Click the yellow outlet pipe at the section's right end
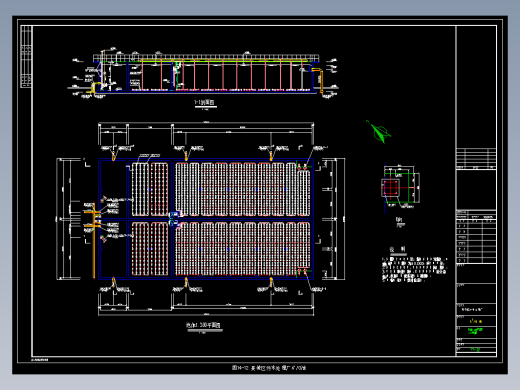 318,79
